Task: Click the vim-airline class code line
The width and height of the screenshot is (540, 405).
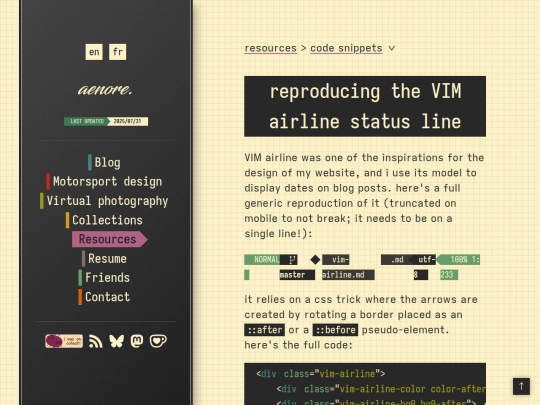Action: point(321,374)
